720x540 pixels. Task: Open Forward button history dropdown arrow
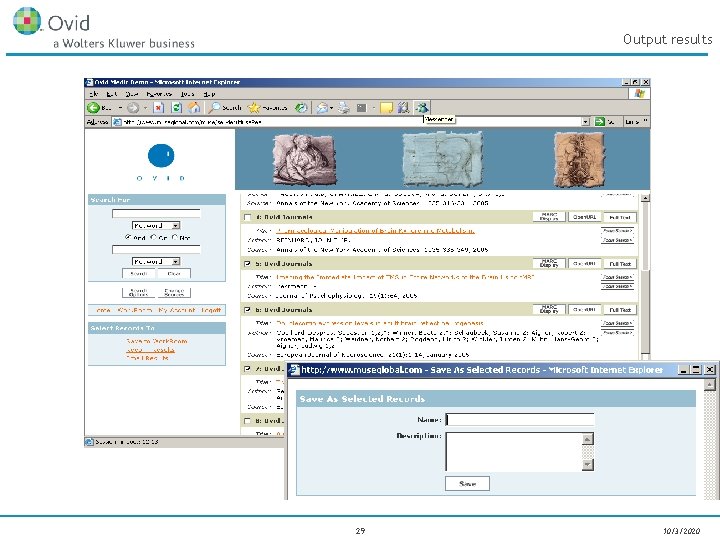(145, 108)
